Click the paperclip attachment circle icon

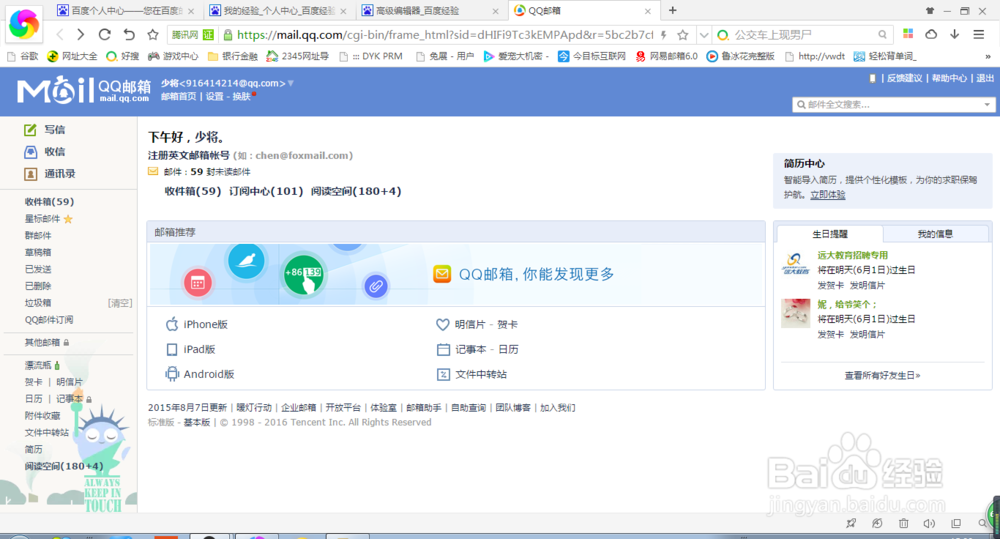pos(376,286)
